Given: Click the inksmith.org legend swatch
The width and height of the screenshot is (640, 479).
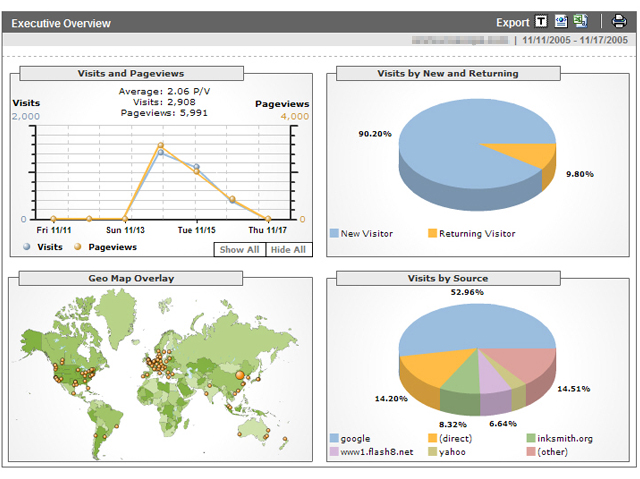Looking at the screenshot, I should pyautogui.click(x=530, y=438).
